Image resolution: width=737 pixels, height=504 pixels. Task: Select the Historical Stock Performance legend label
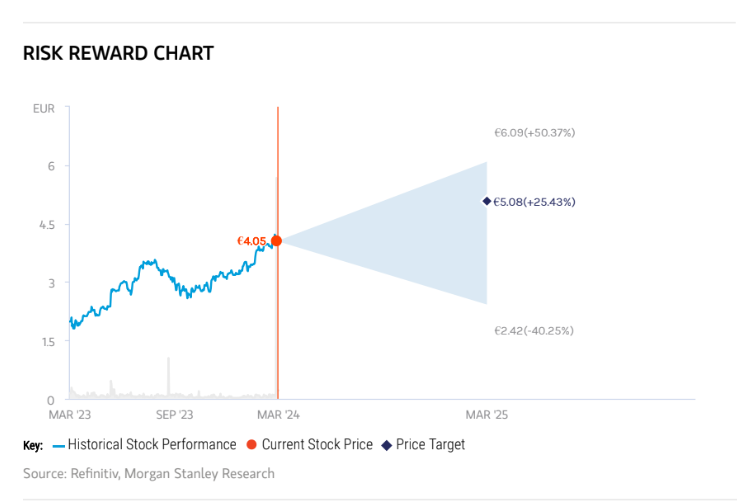point(151,445)
